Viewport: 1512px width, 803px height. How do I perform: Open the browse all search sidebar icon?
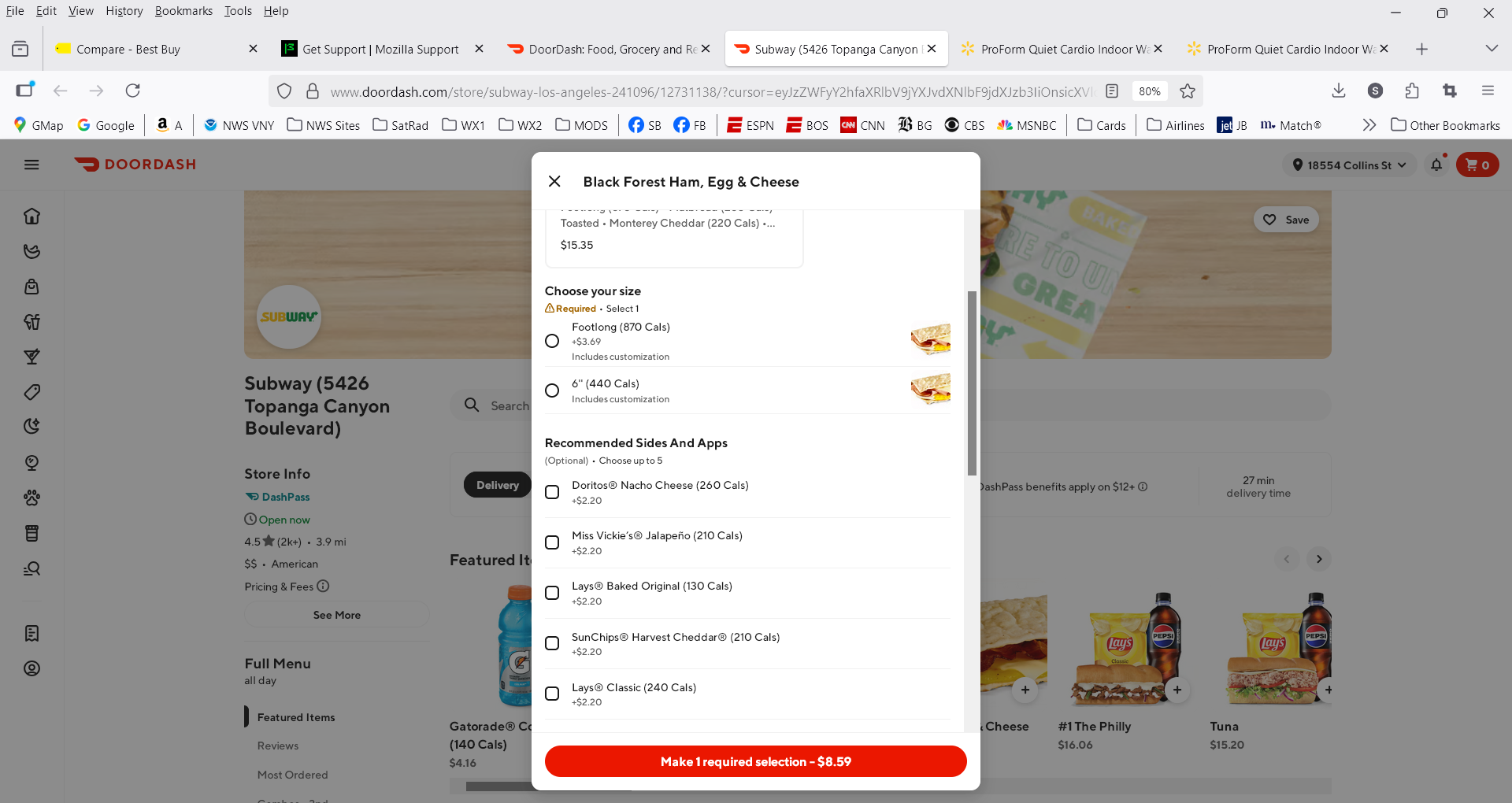click(31, 568)
